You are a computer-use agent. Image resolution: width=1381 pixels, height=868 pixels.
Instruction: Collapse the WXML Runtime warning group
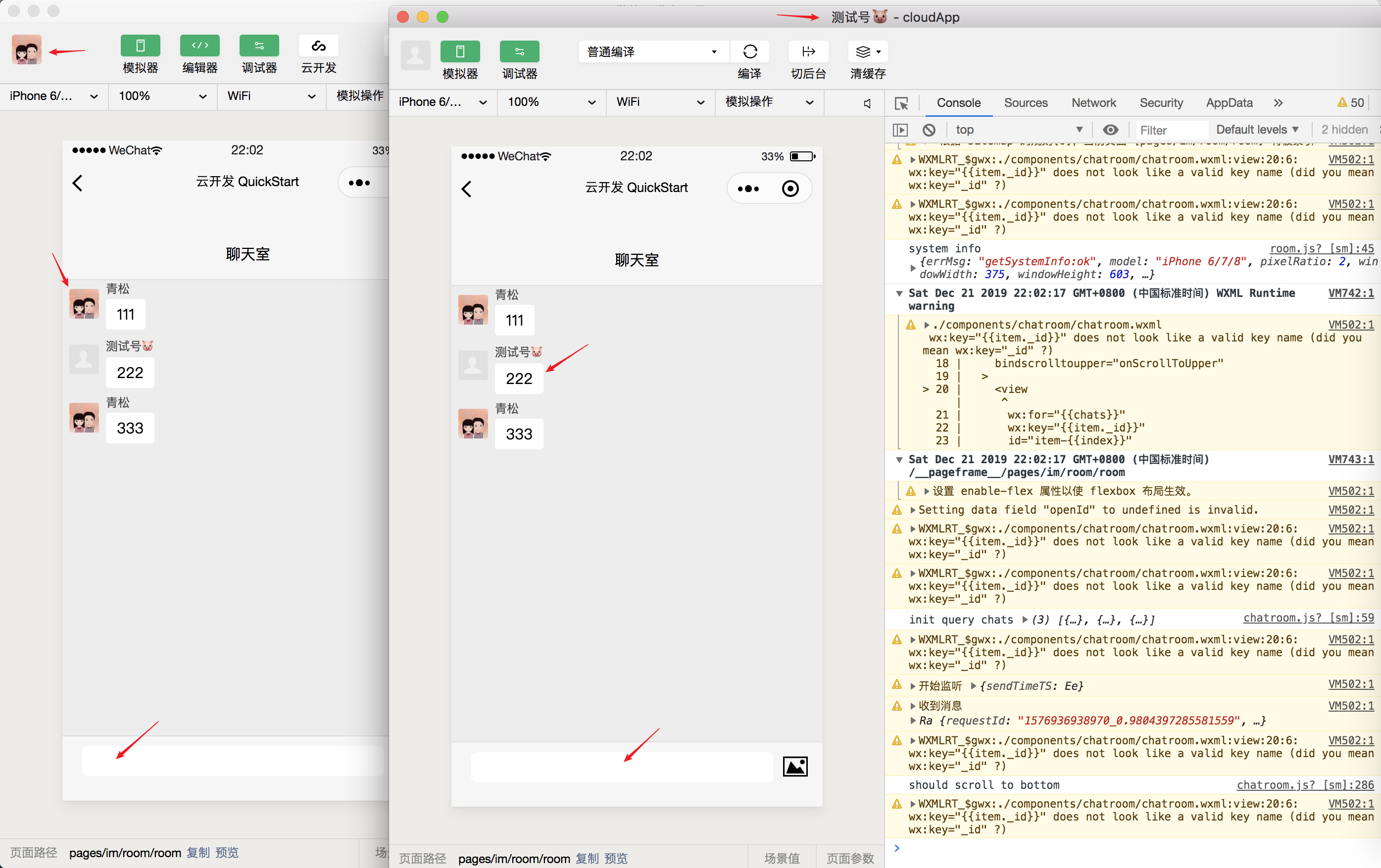coord(899,293)
